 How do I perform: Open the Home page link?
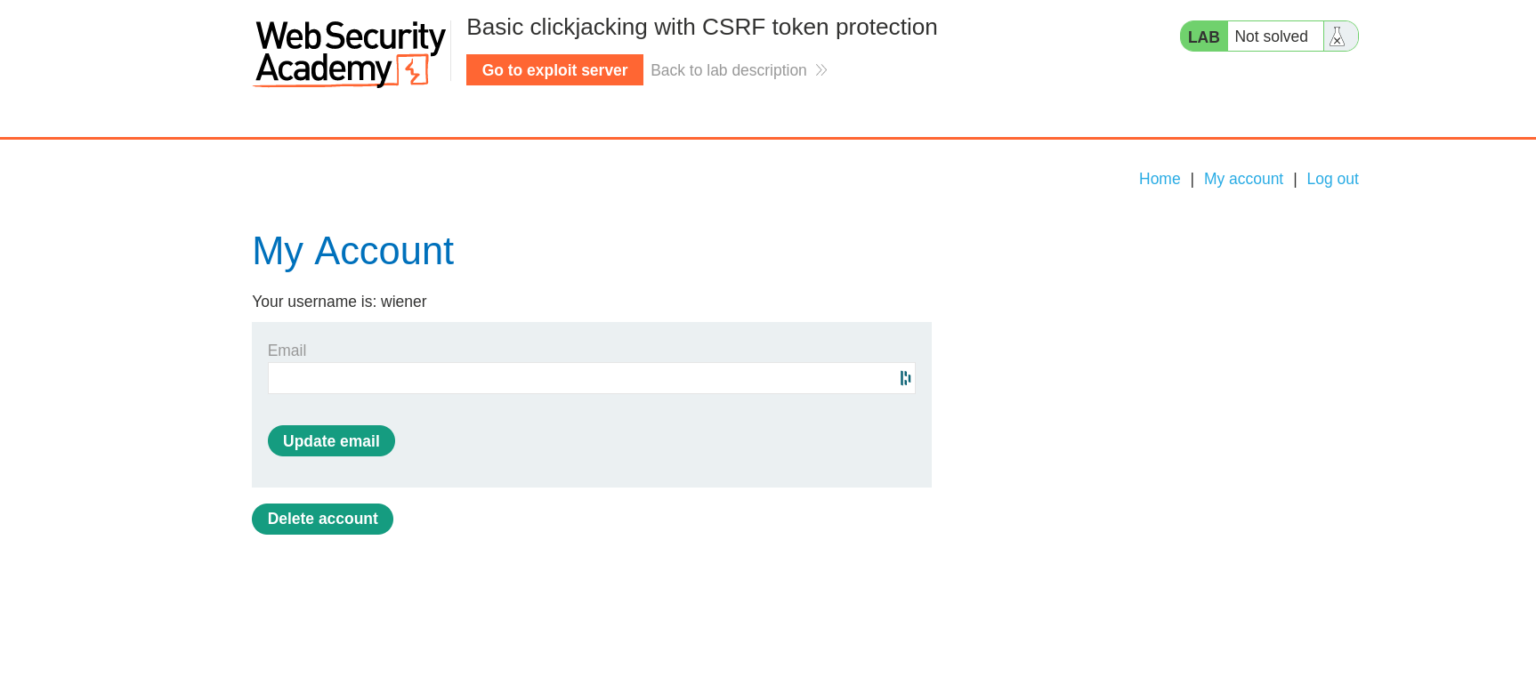point(1159,178)
